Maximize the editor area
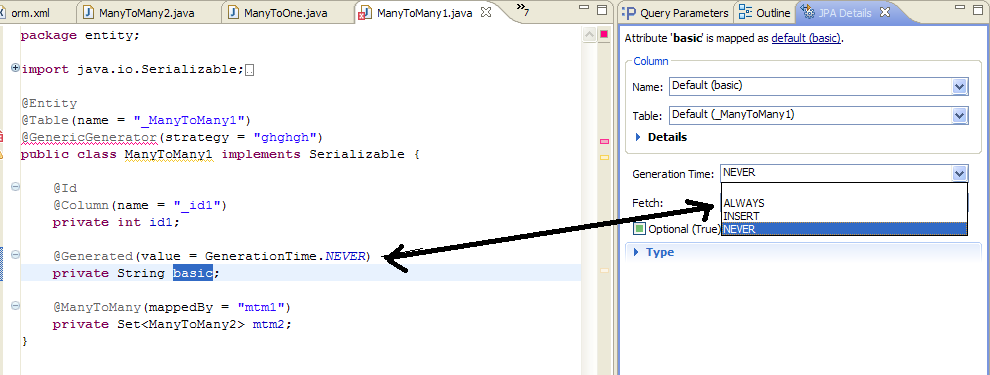 pos(602,9)
